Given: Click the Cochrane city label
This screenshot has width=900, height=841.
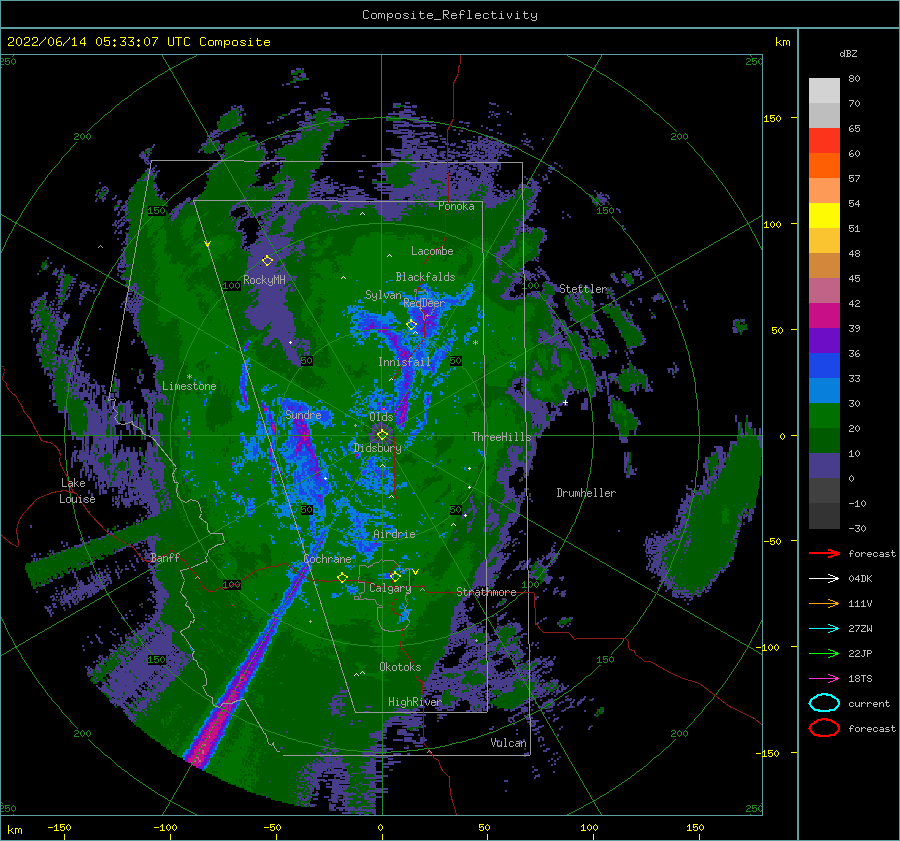Looking at the screenshot, I should click(x=327, y=559).
